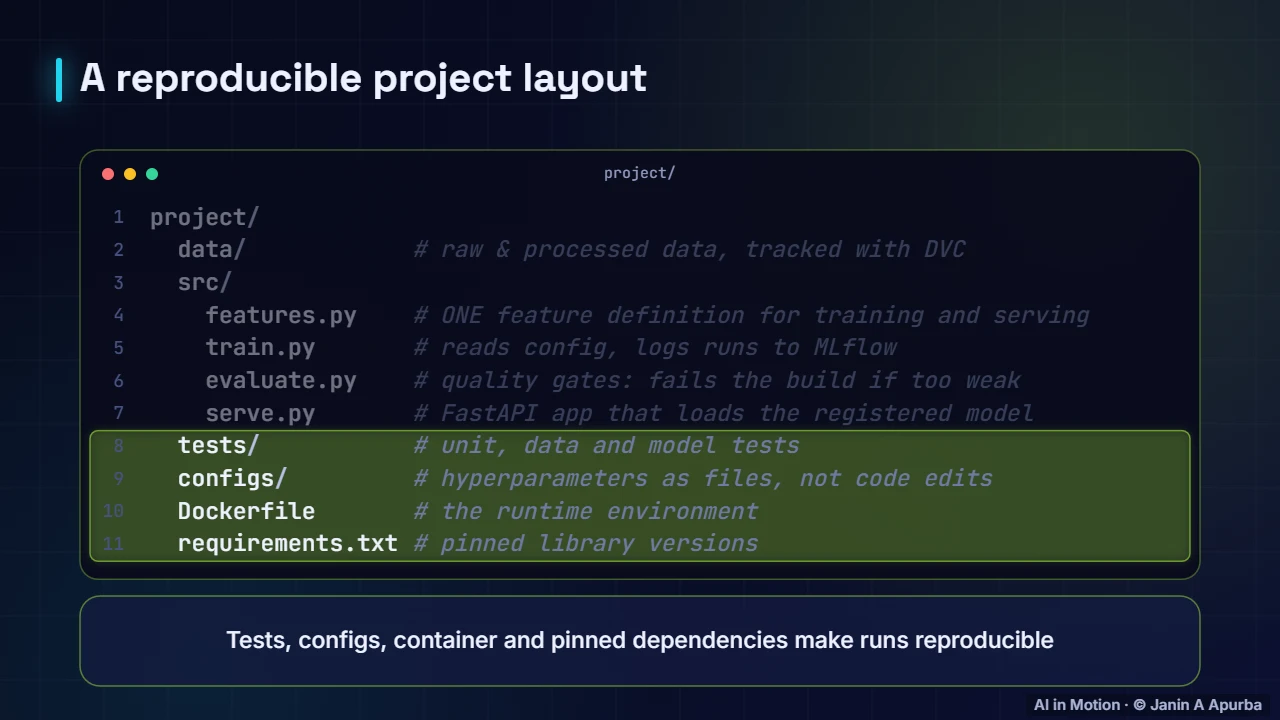Click the 'the runtime environment' comment
The image size is (1280, 720).
coord(587,511)
